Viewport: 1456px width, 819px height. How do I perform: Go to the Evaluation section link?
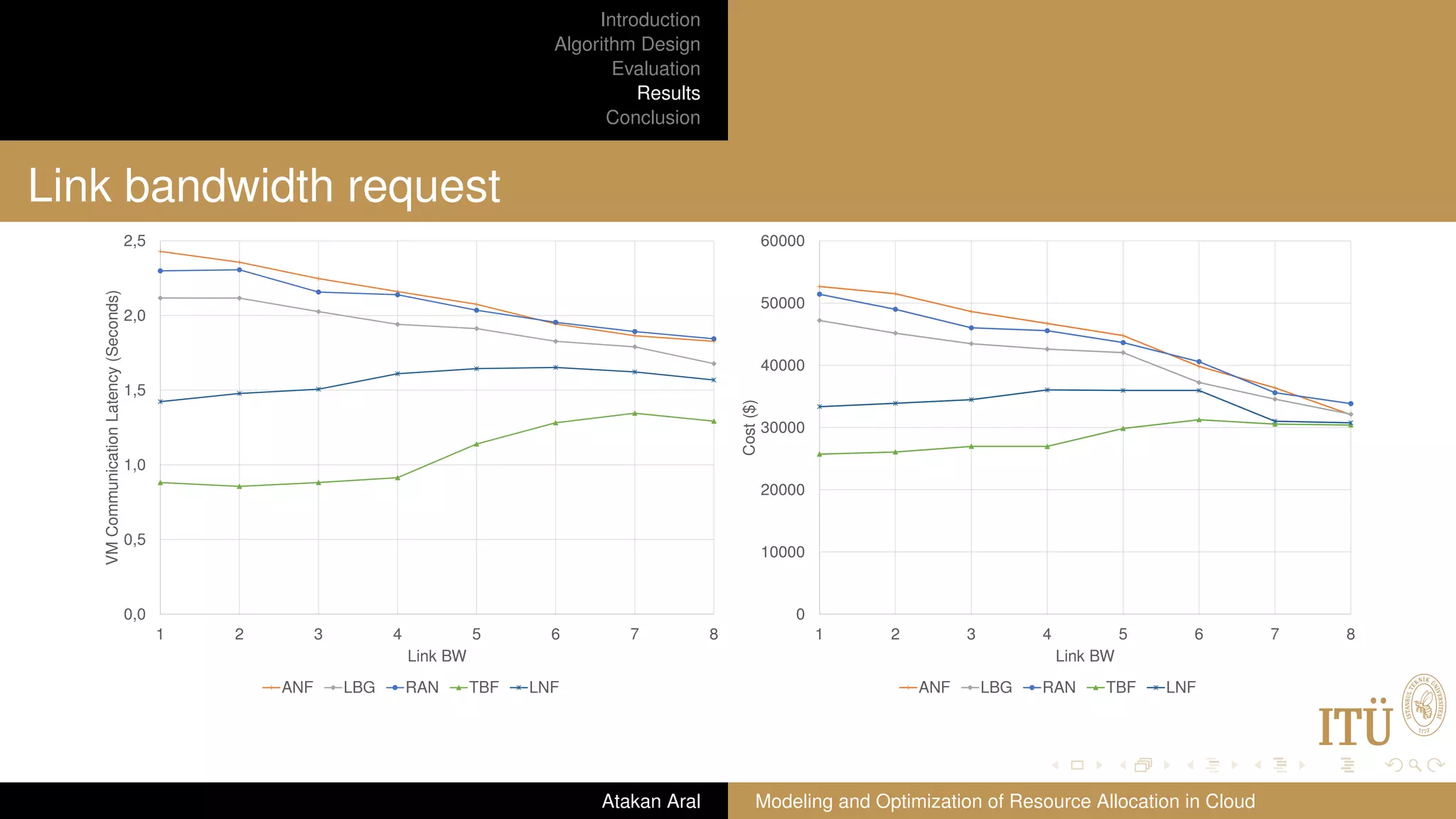click(655, 68)
